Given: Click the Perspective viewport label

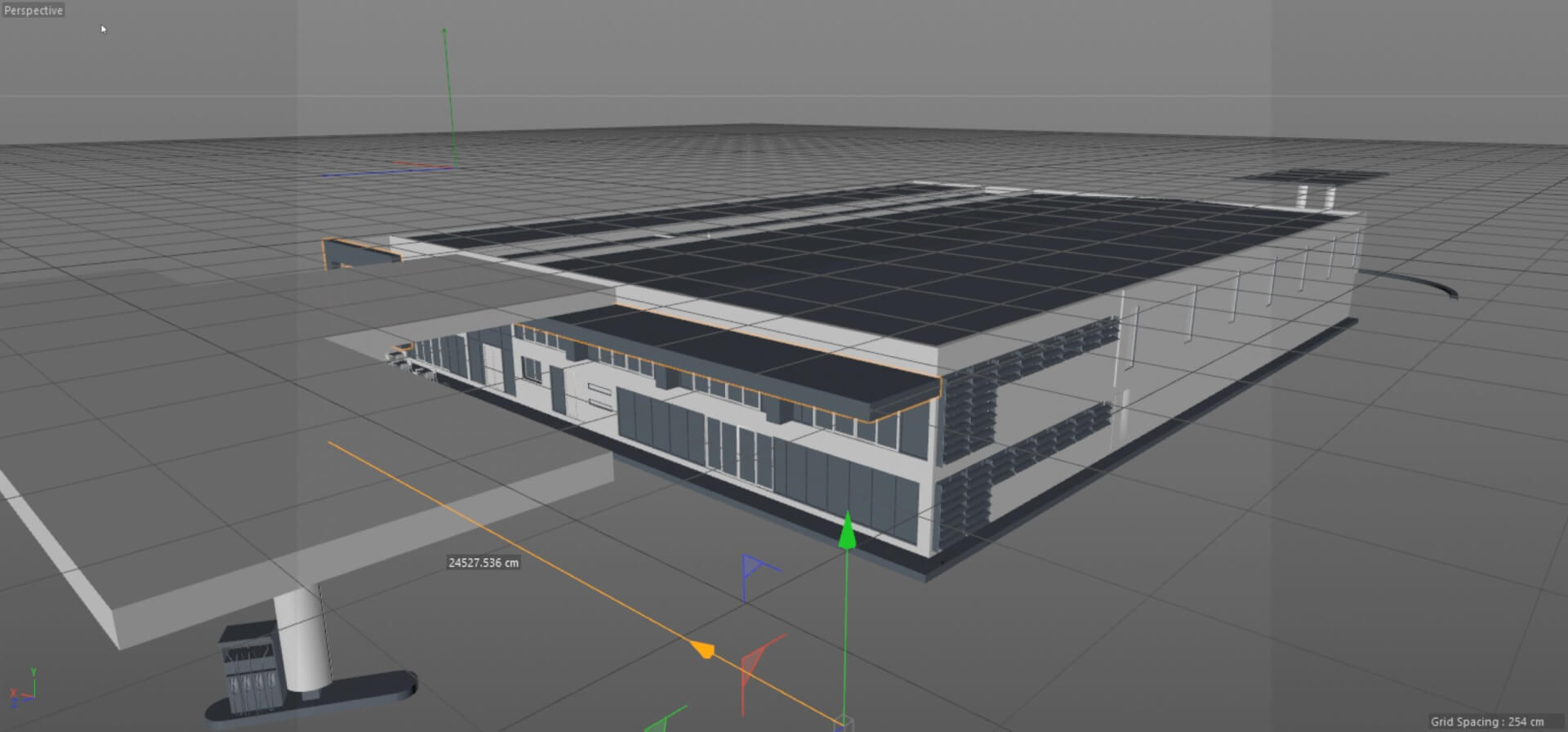Looking at the screenshot, I should [33, 11].
